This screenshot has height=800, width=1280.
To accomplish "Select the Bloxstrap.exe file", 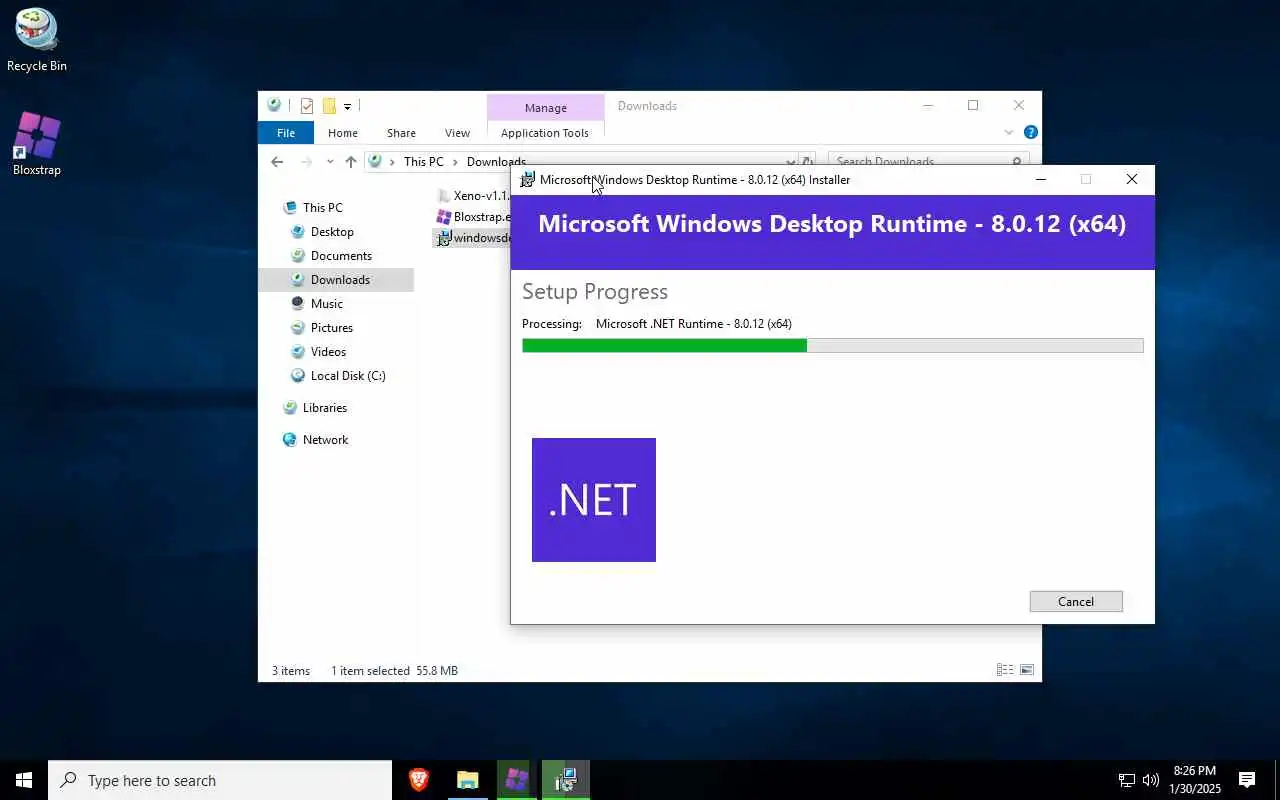I will (x=474, y=217).
